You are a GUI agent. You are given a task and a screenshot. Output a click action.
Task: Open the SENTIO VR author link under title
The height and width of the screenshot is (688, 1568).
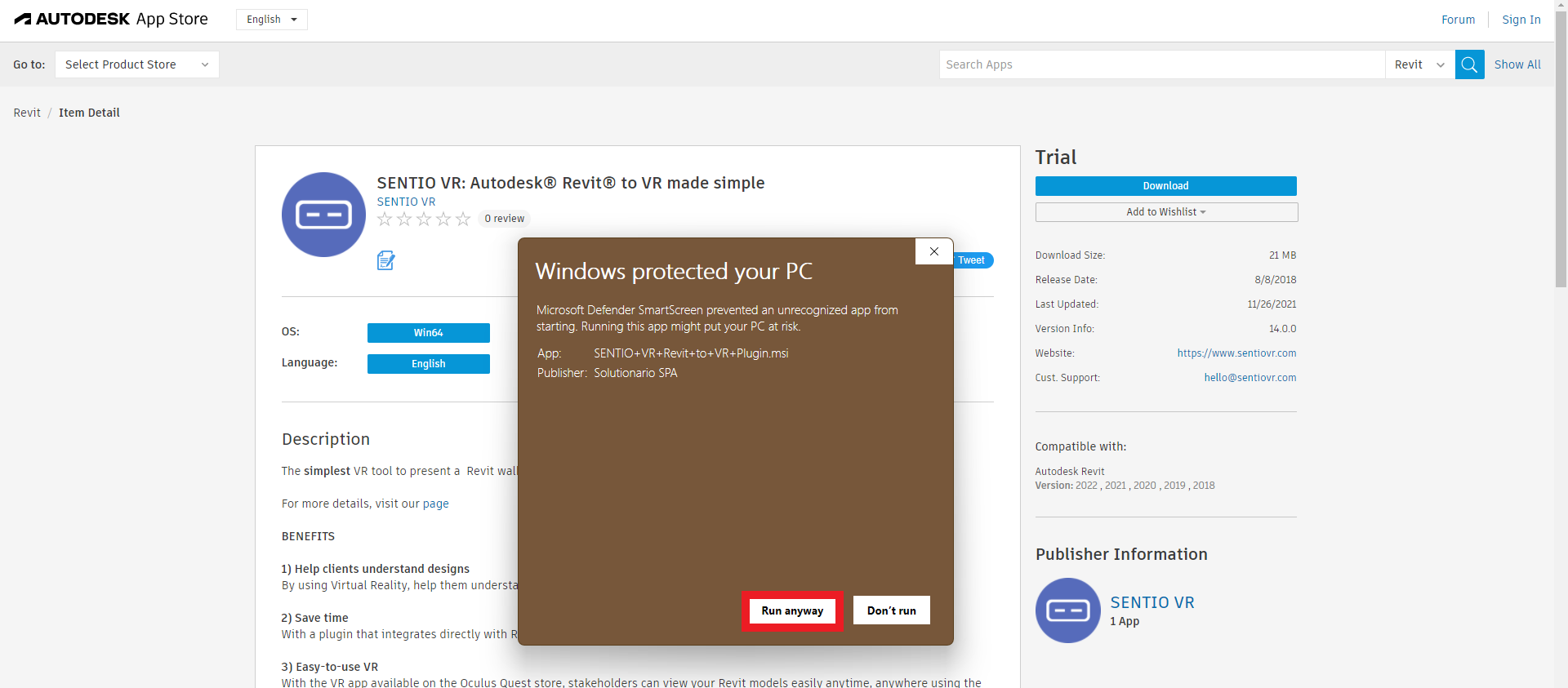[x=406, y=202]
